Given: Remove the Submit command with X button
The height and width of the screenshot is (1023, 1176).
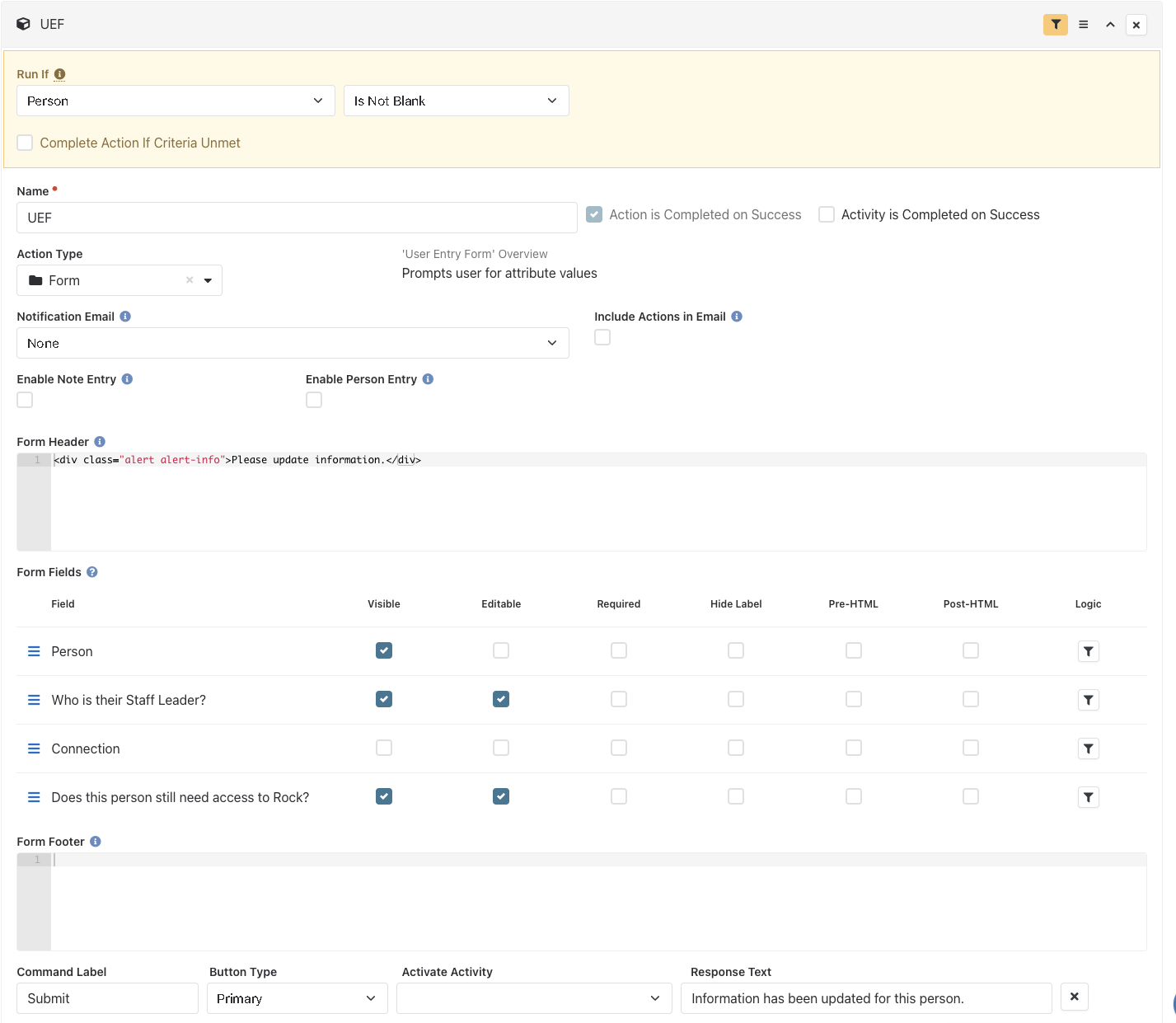Looking at the screenshot, I should pos(1075,997).
